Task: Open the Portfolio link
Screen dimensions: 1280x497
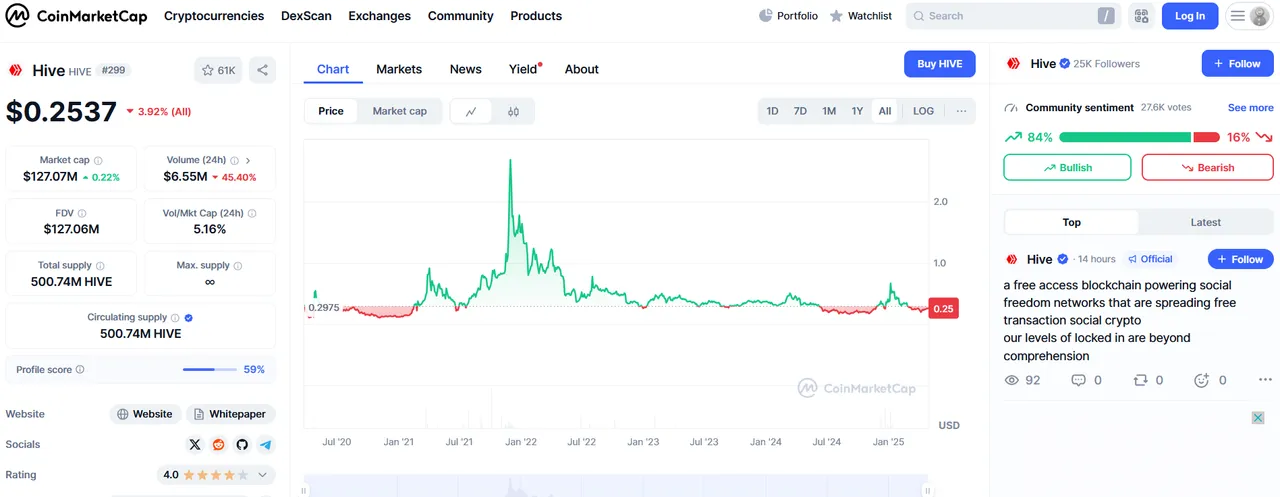Action: [788, 16]
